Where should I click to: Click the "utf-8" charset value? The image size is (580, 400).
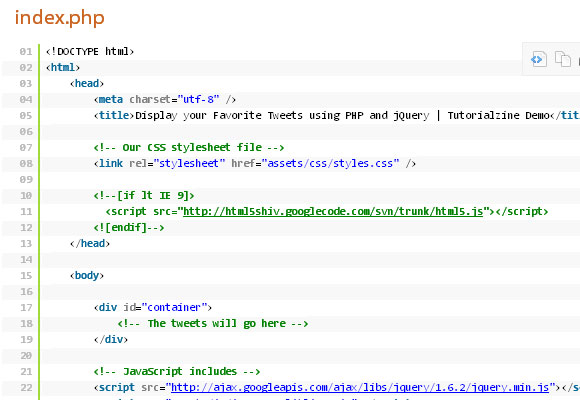tap(198, 100)
